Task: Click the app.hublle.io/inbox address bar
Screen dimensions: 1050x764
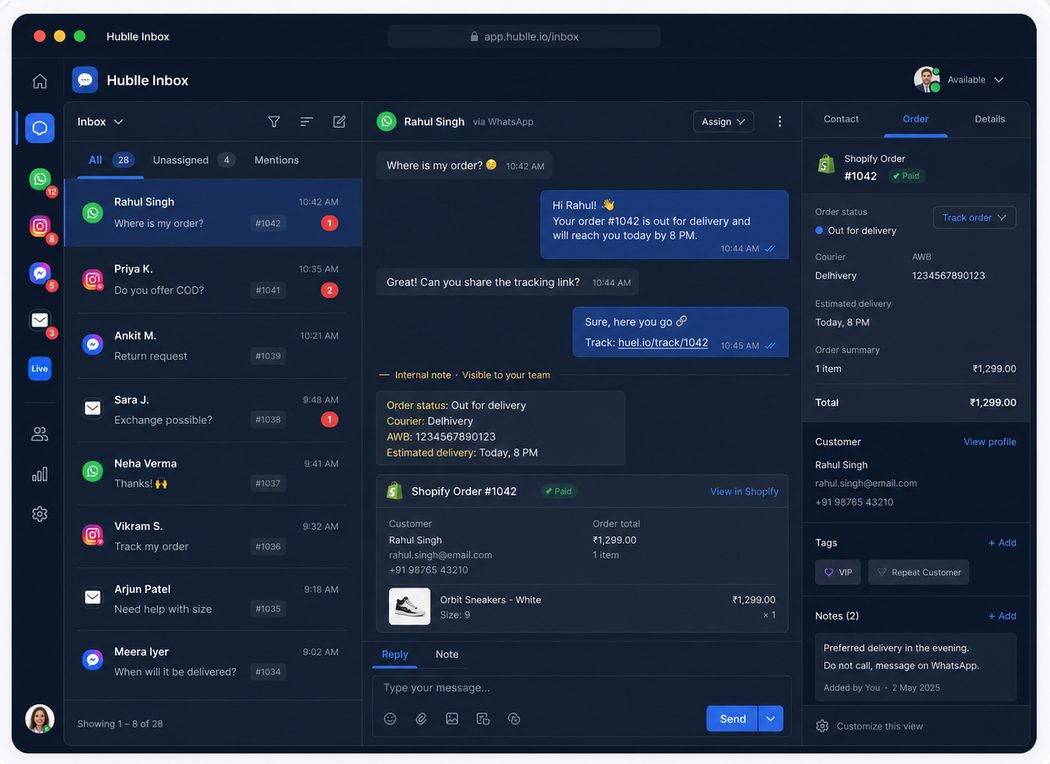Action: coord(524,37)
